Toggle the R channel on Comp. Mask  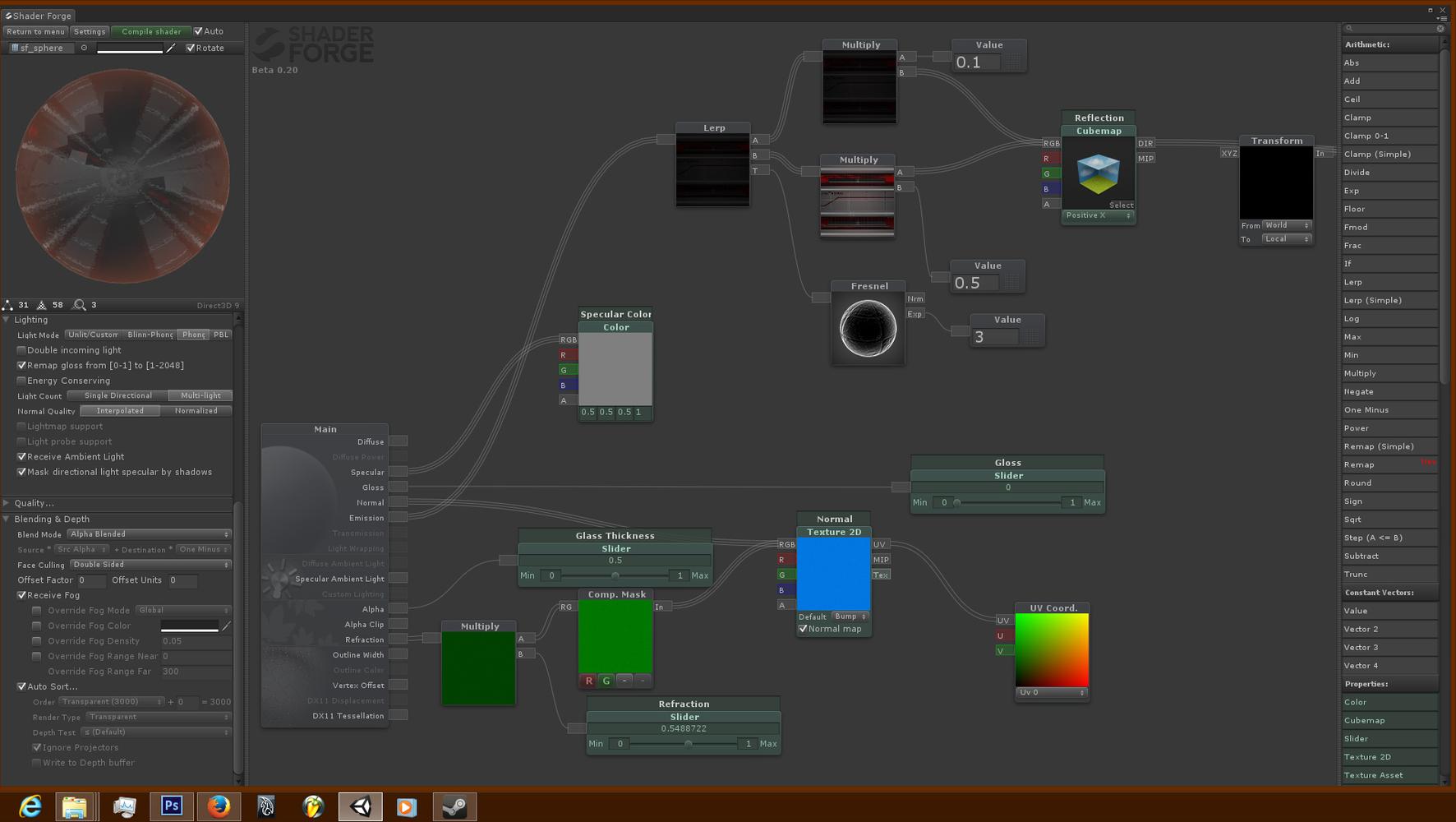tap(588, 681)
